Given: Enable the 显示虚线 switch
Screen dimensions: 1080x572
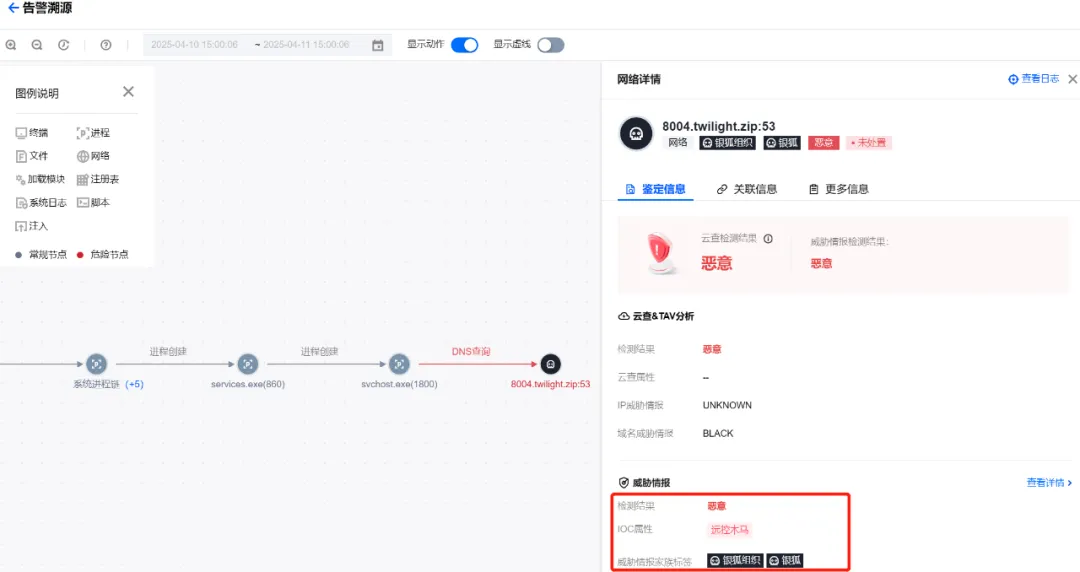Looking at the screenshot, I should (550, 45).
